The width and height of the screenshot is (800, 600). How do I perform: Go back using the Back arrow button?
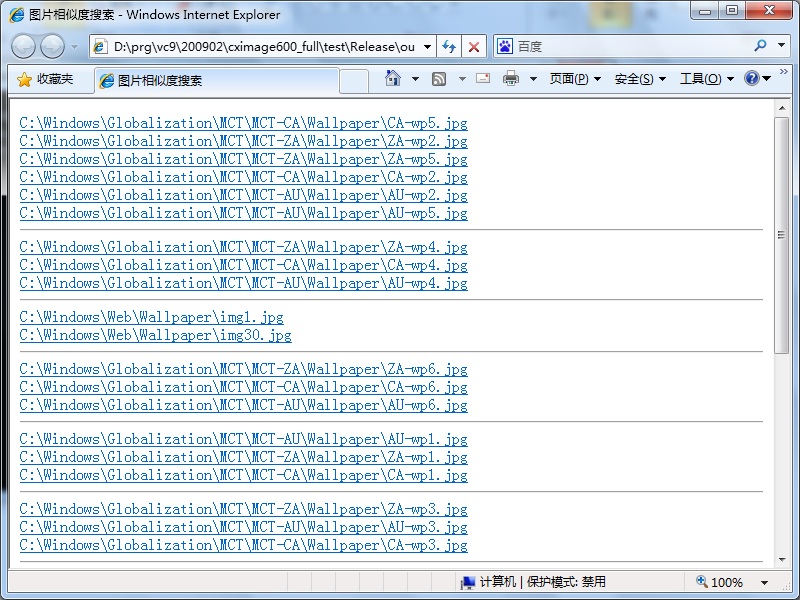(x=23, y=47)
